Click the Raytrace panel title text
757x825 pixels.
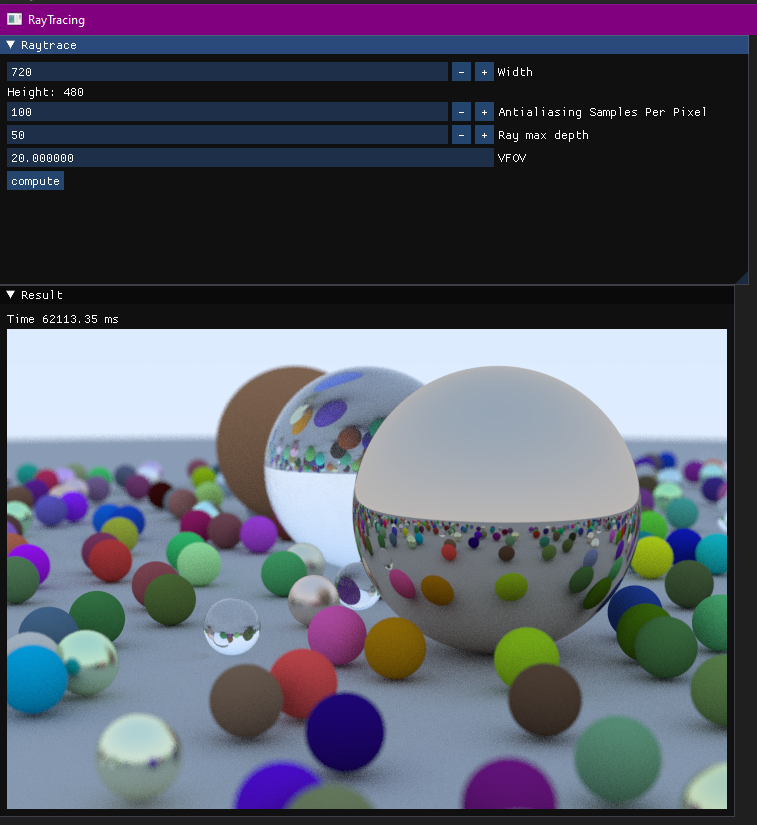click(x=49, y=45)
